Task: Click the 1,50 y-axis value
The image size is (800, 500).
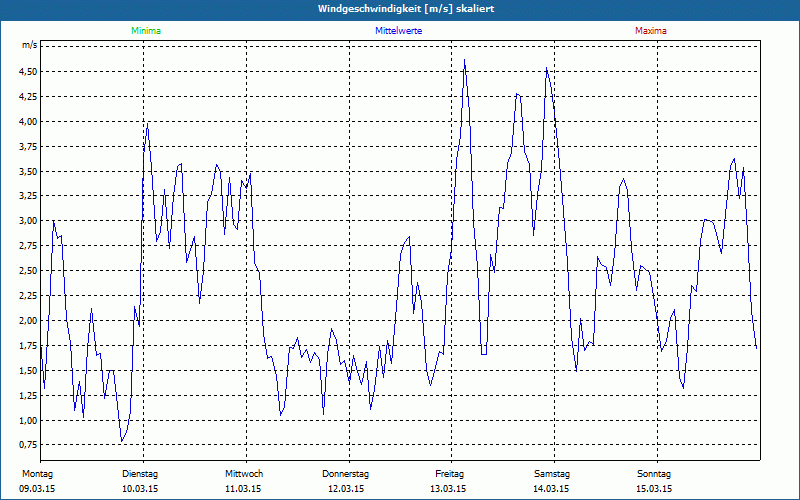Action: click(29, 370)
